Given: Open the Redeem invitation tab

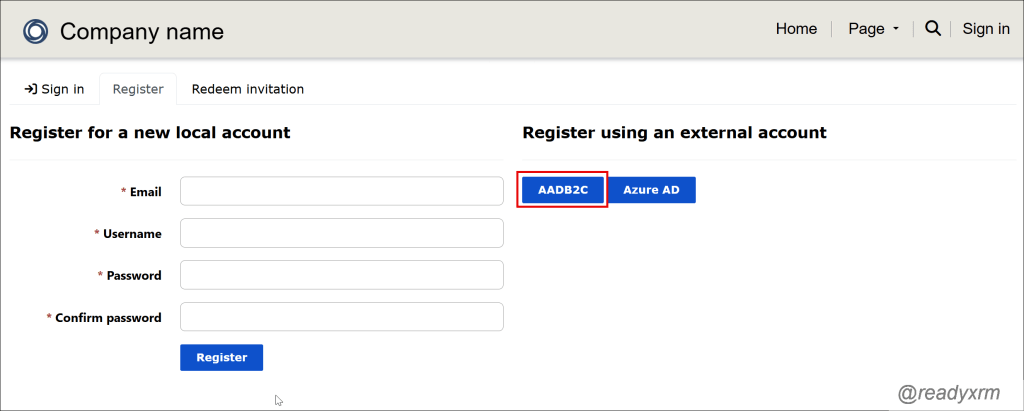Looking at the screenshot, I should pyautogui.click(x=248, y=89).
